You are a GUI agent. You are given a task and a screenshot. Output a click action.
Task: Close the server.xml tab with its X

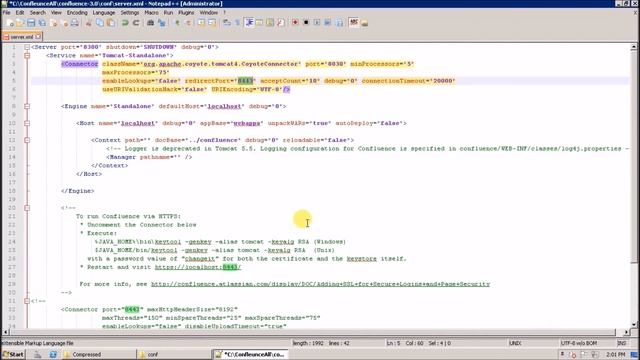pos(38,37)
